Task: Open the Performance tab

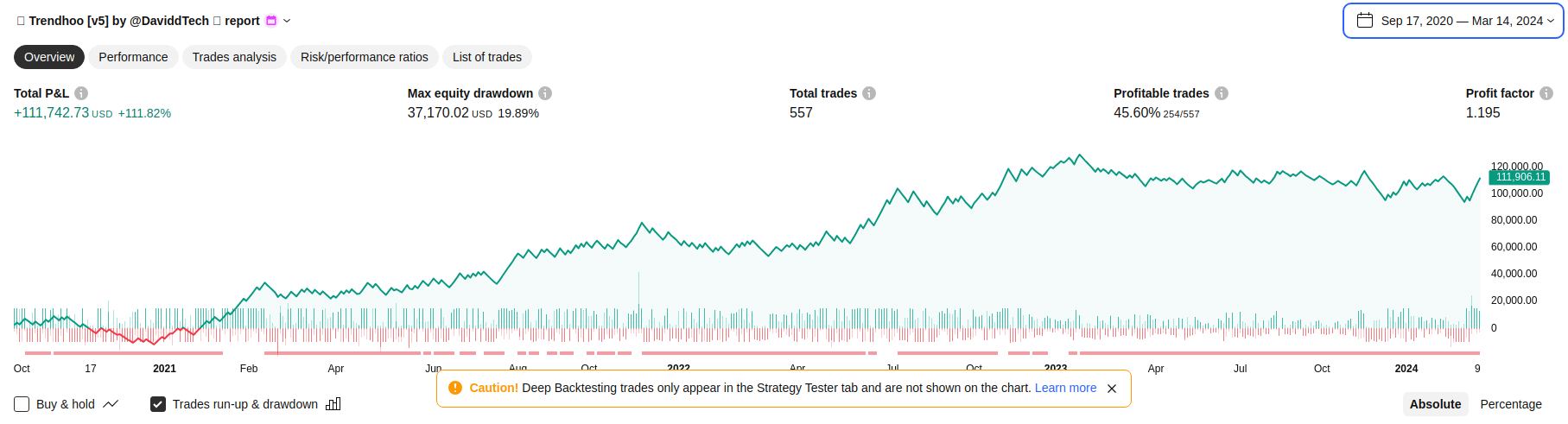Action: (133, 57)
